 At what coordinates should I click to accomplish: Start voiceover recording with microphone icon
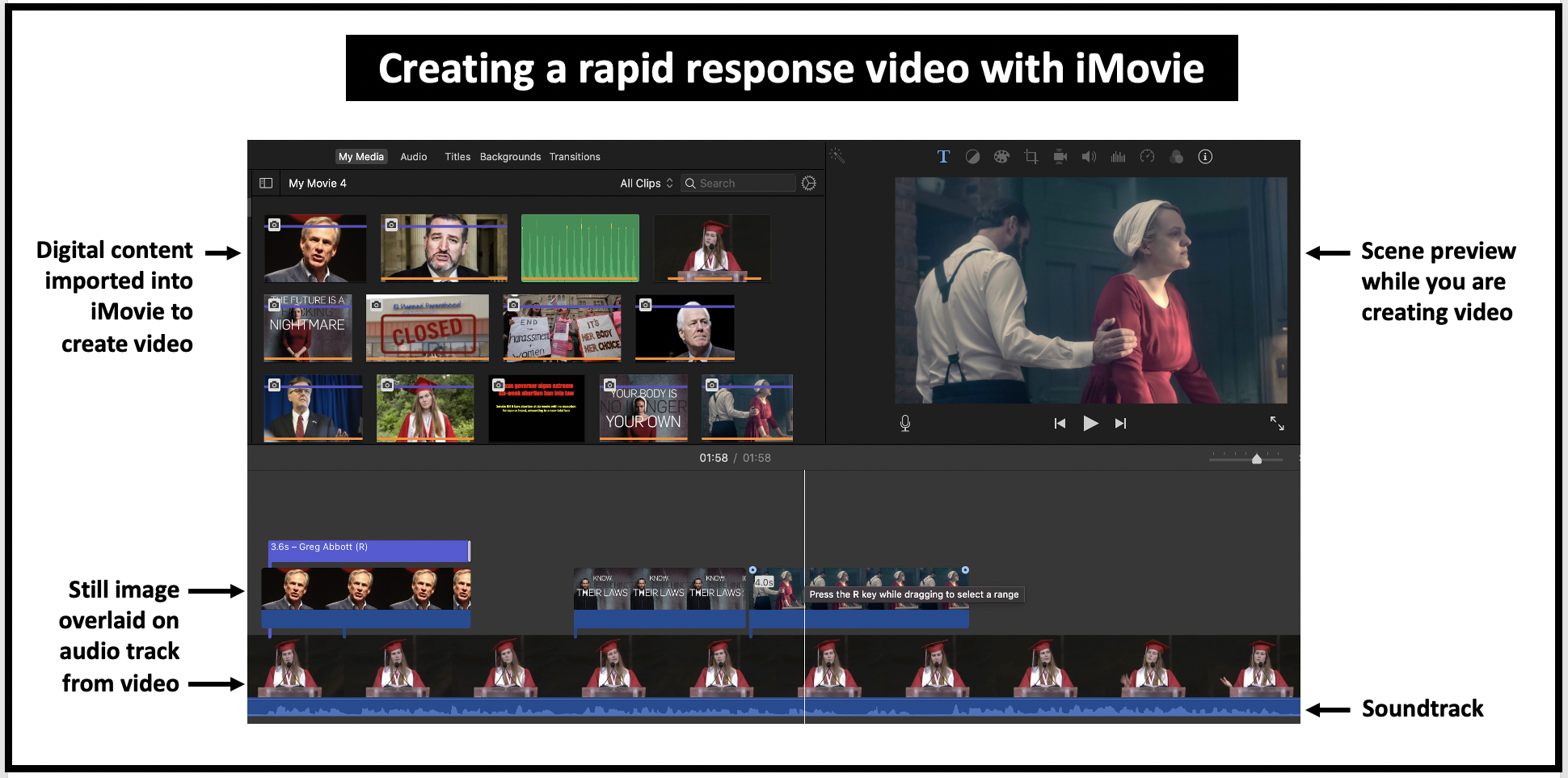click(x=905, y=423)
